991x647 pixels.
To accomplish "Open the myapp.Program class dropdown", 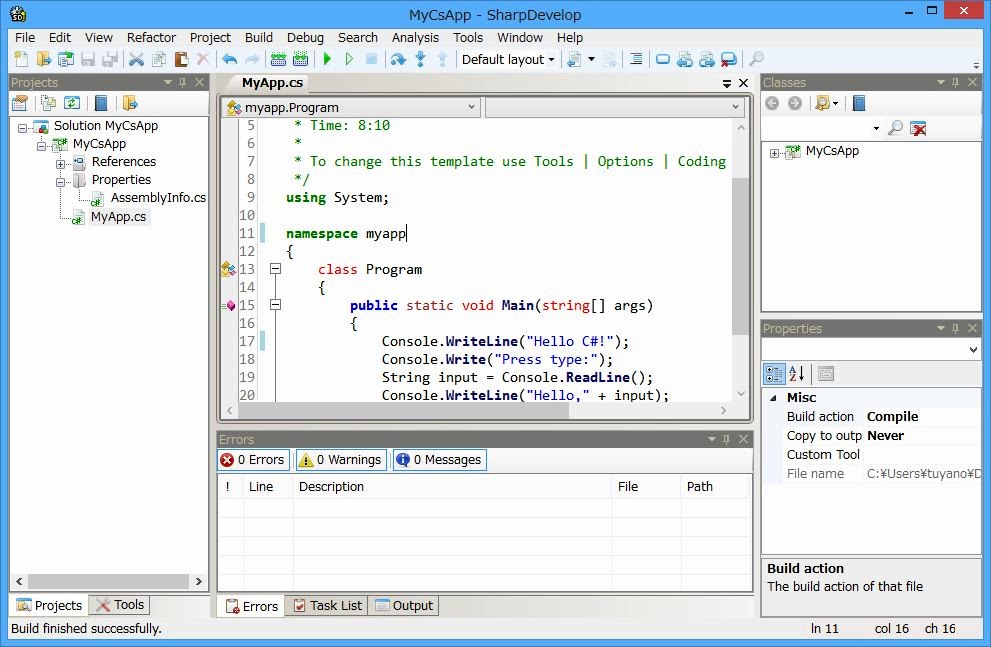I will click(352, 107).
